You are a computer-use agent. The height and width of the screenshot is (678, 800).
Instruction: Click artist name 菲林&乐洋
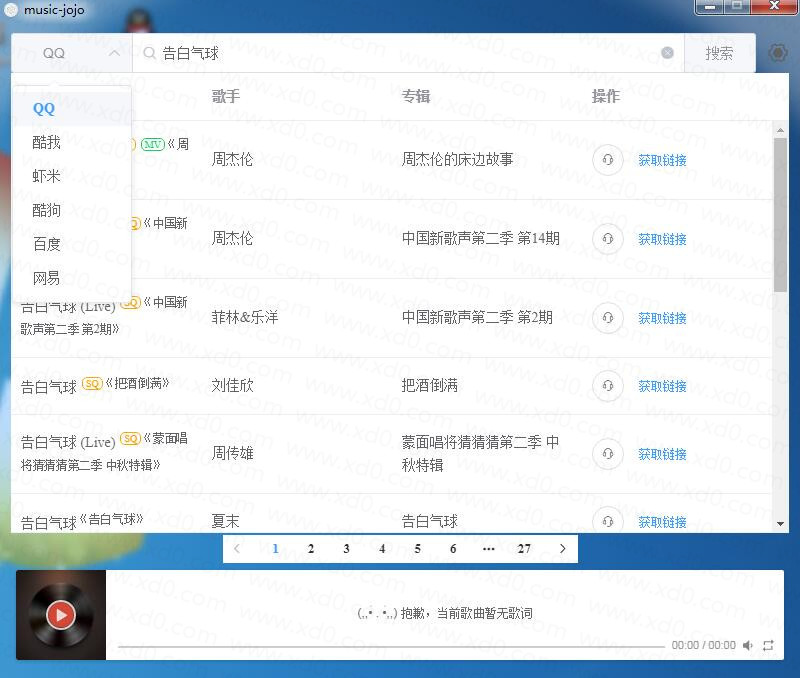[x=245, y=317]
